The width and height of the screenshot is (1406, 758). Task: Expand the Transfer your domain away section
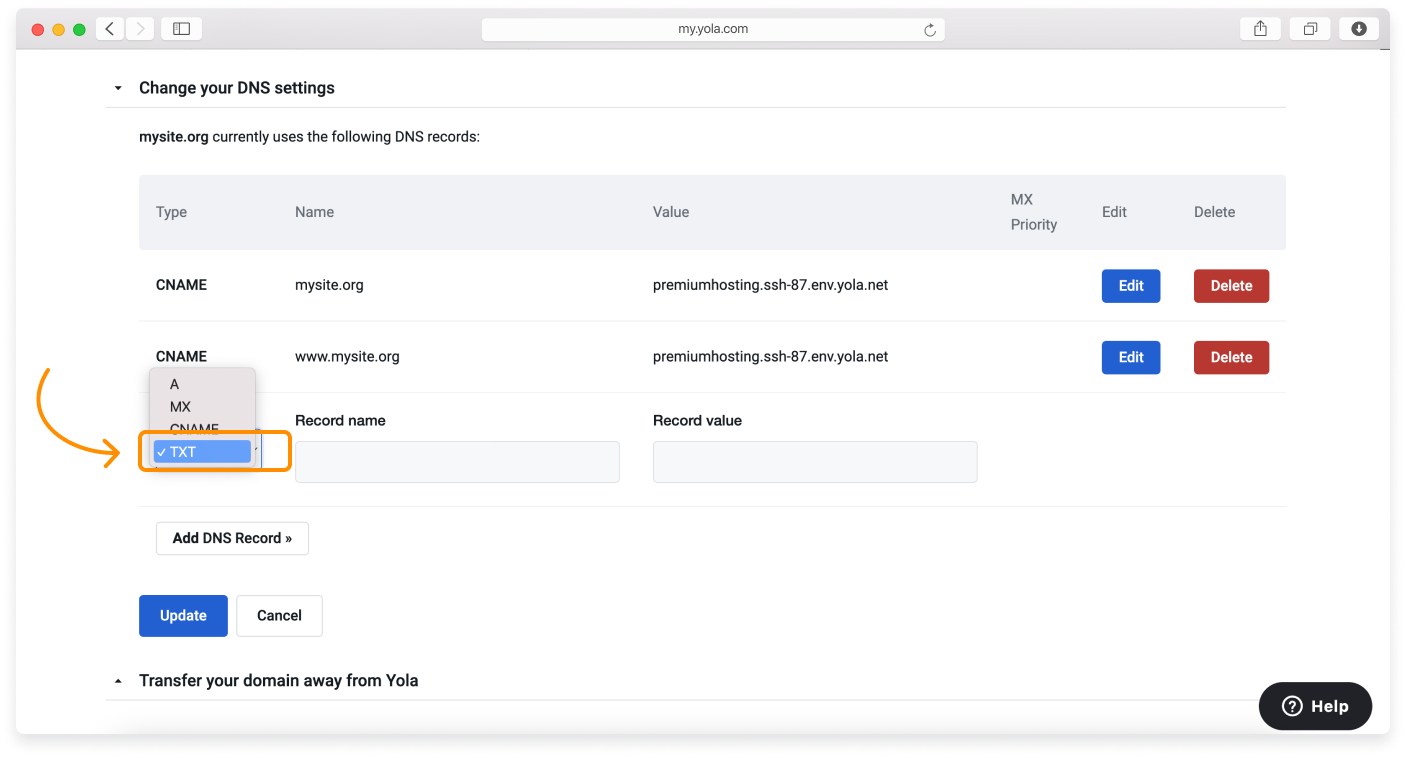point(117,680)
